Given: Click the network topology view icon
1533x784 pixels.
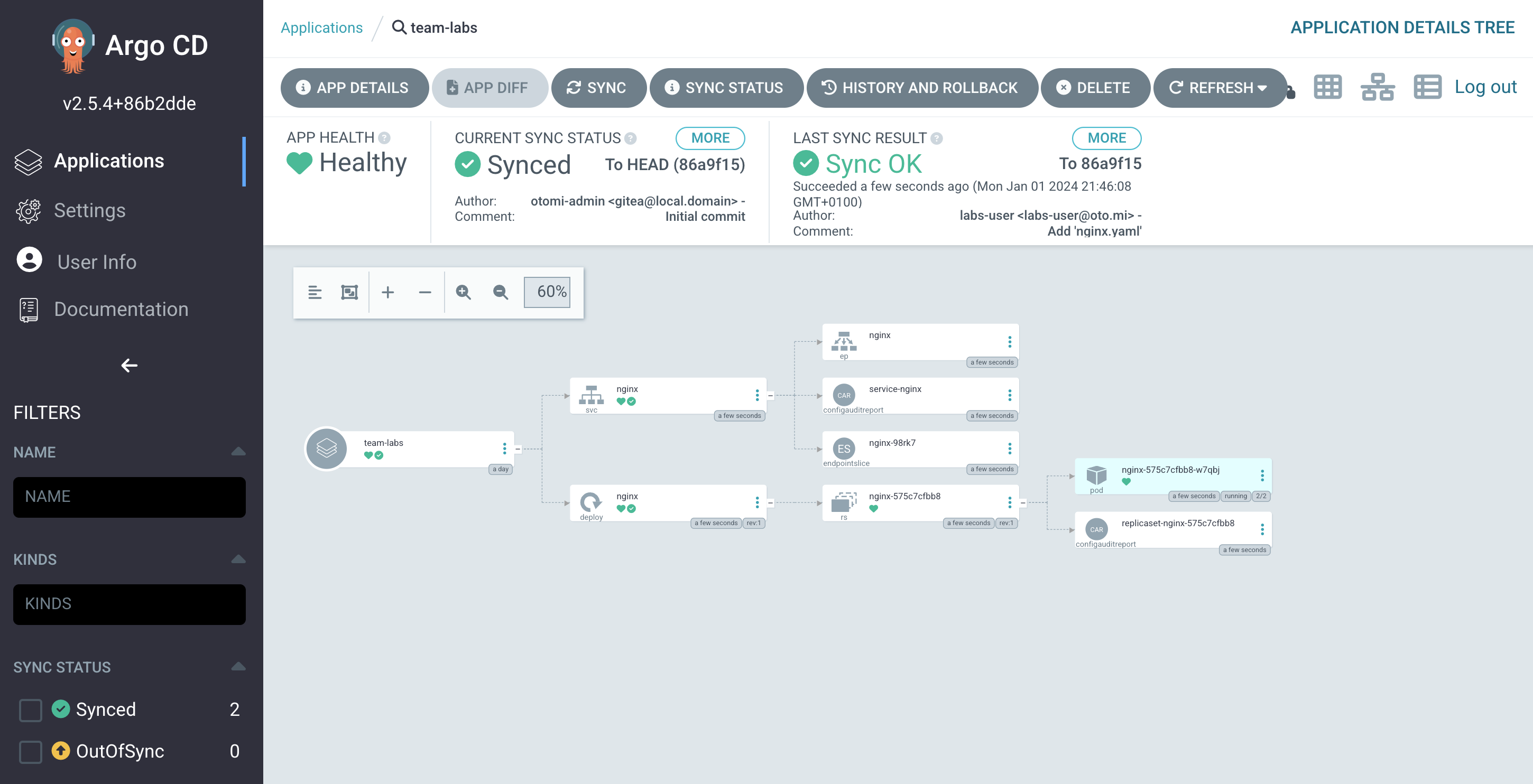Looking at the screenshot, I should tap(1377, 88).
